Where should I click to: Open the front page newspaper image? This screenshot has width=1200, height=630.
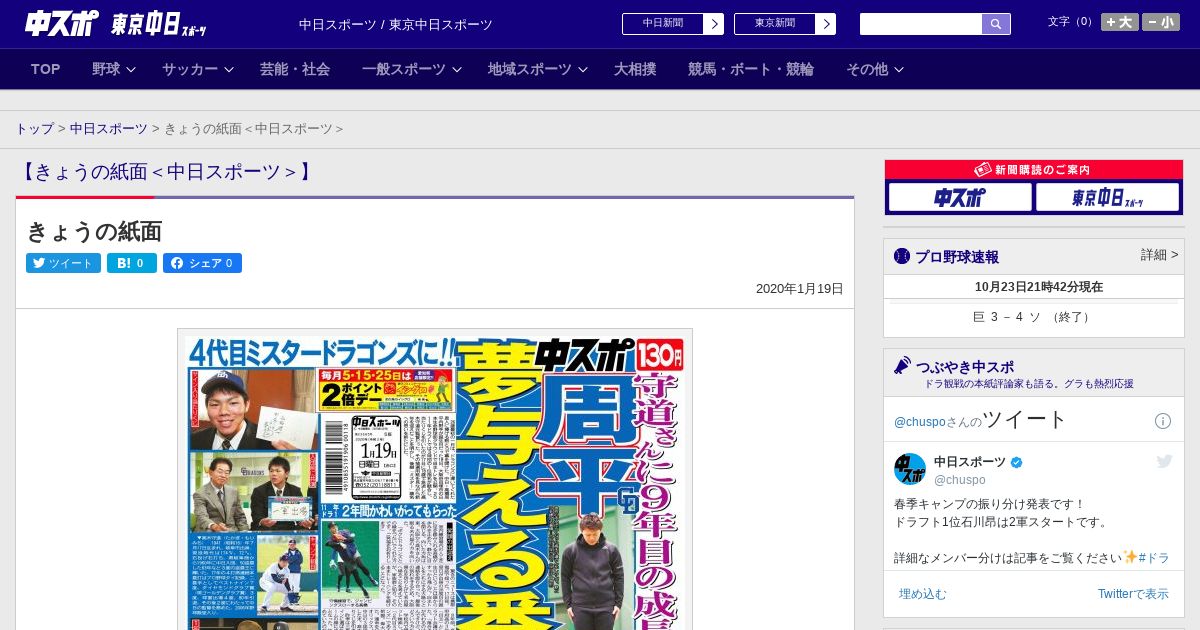[435, 479]
